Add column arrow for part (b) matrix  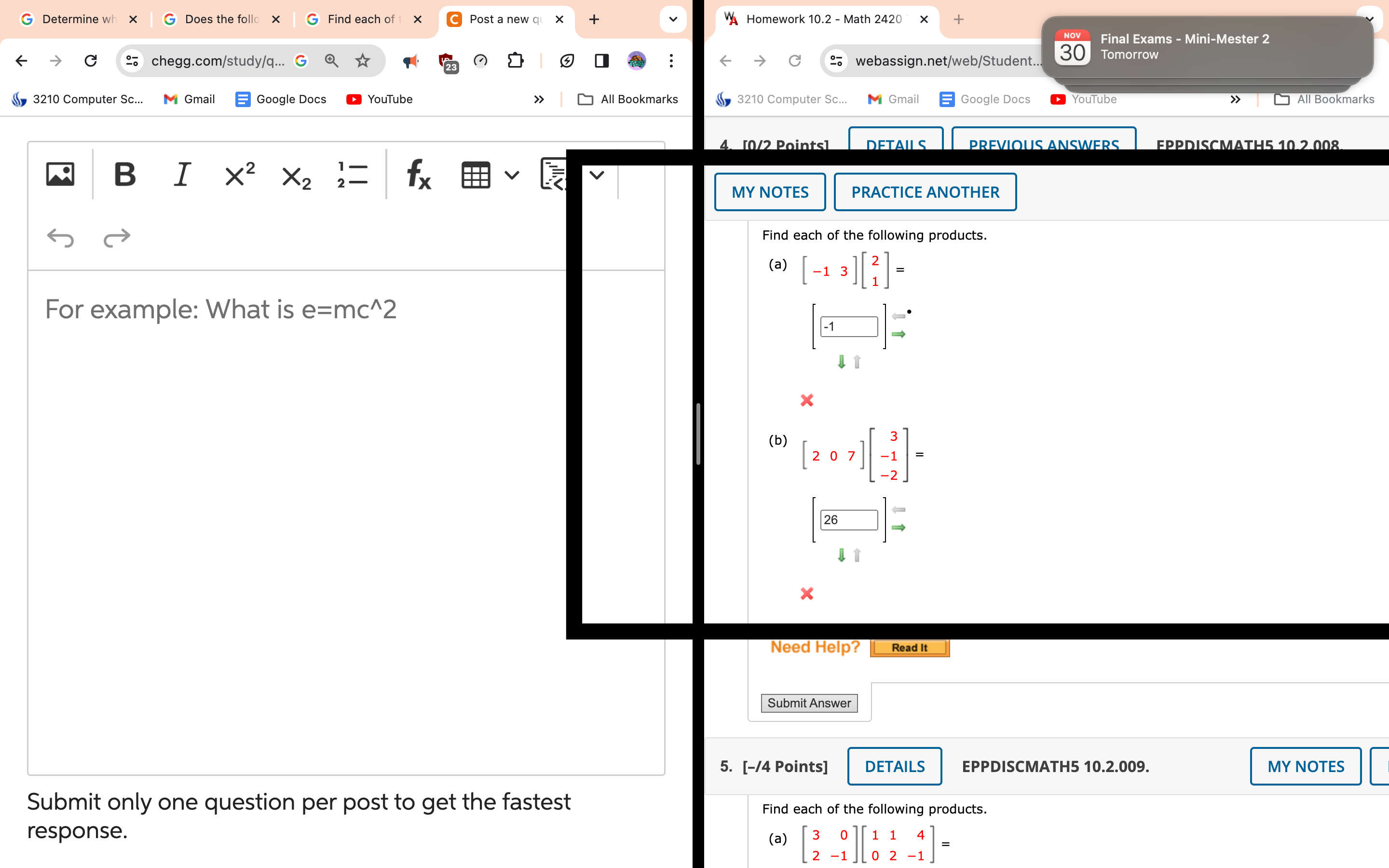tap(899, 528)
